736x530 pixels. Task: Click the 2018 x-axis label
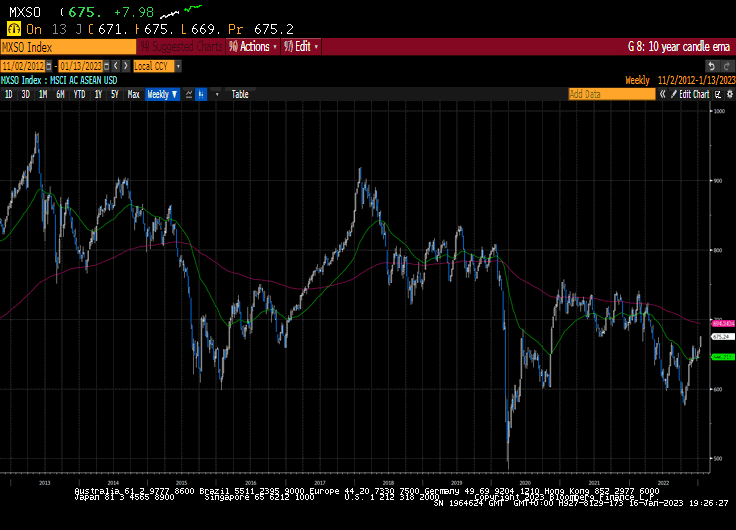click(x=388, y=483)
